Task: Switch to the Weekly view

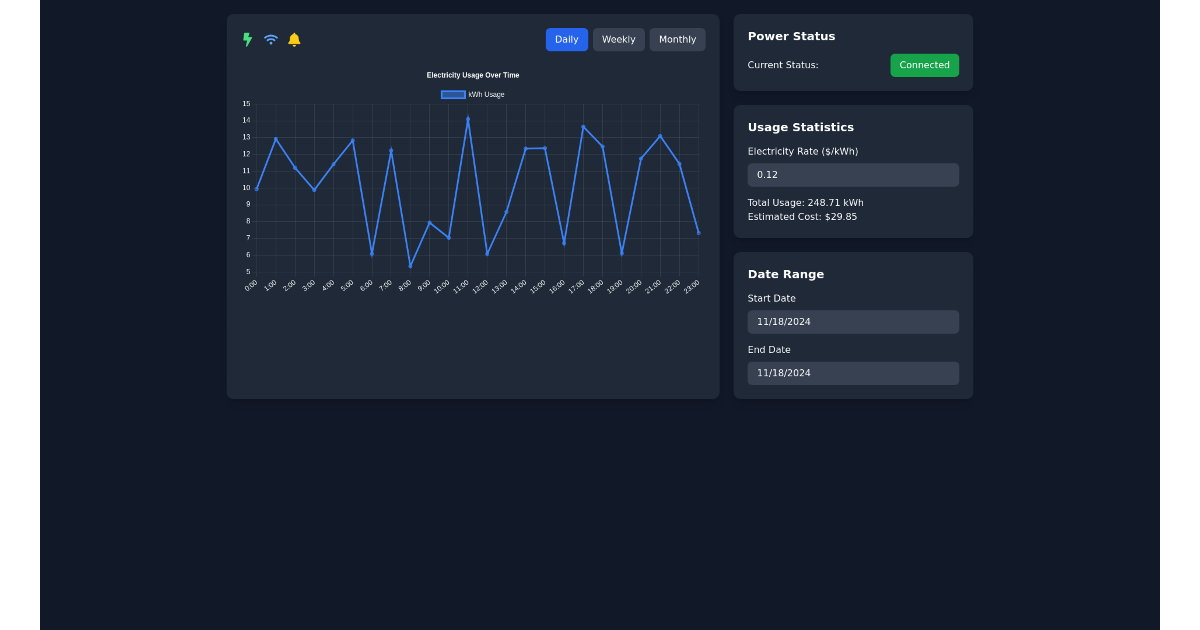Action: (x=618, y=39)
